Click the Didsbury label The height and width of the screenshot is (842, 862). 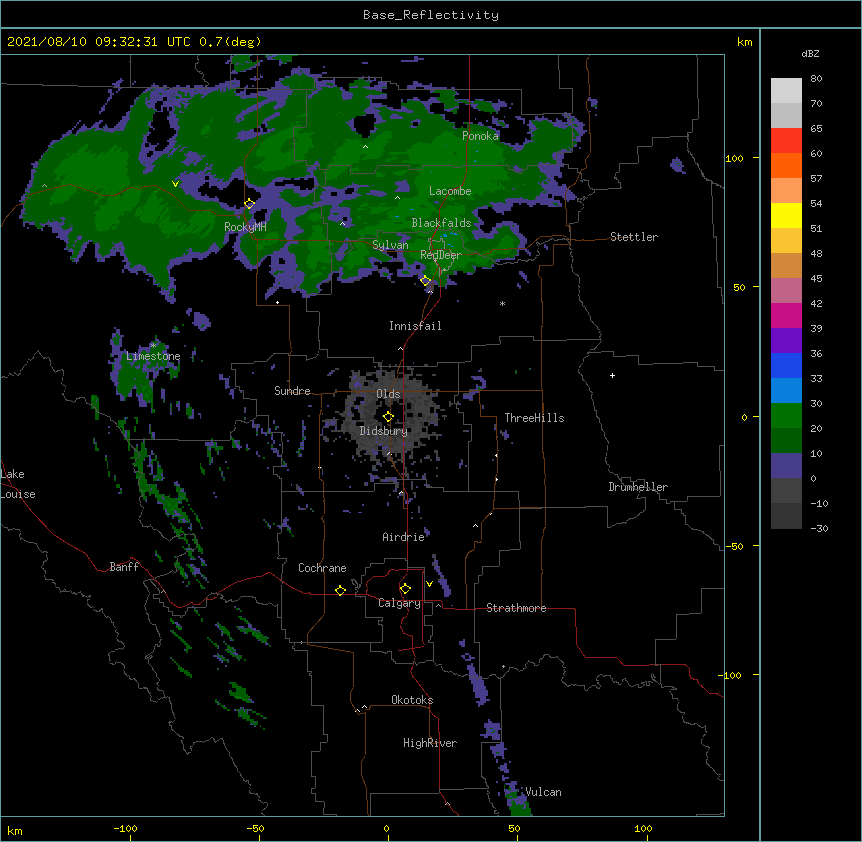coord(383,431)
